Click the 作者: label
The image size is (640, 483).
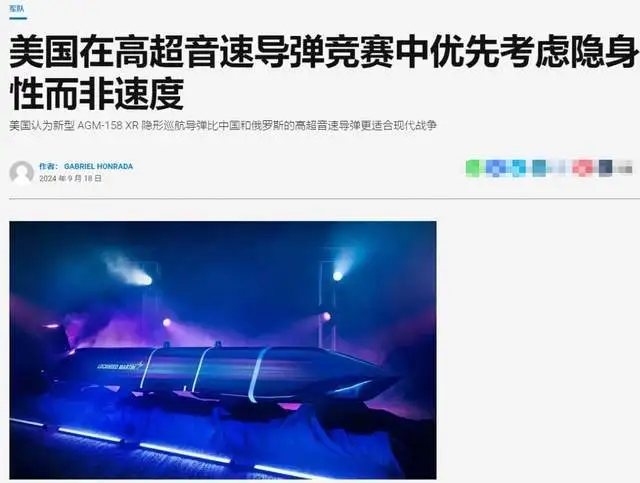[49, 166]
